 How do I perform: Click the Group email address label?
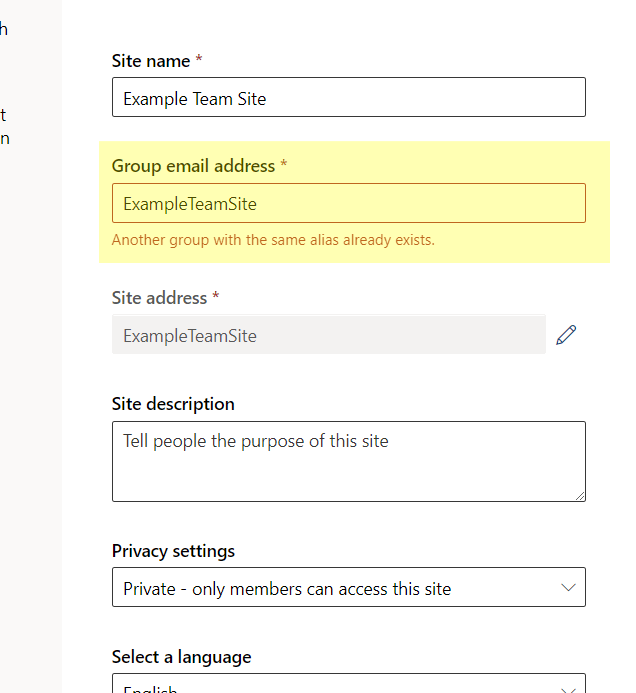(x=193, y=166)
